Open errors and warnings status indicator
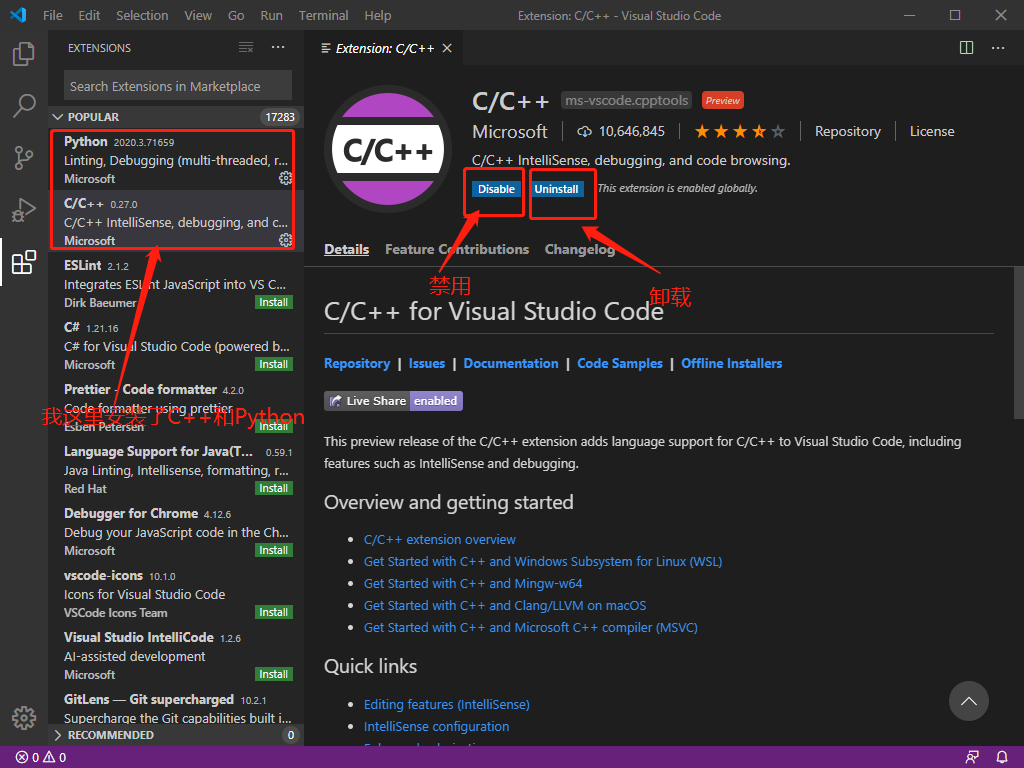Image resolution: width=1024 pixels, height=768 pixels. click(x=40, y=758)
